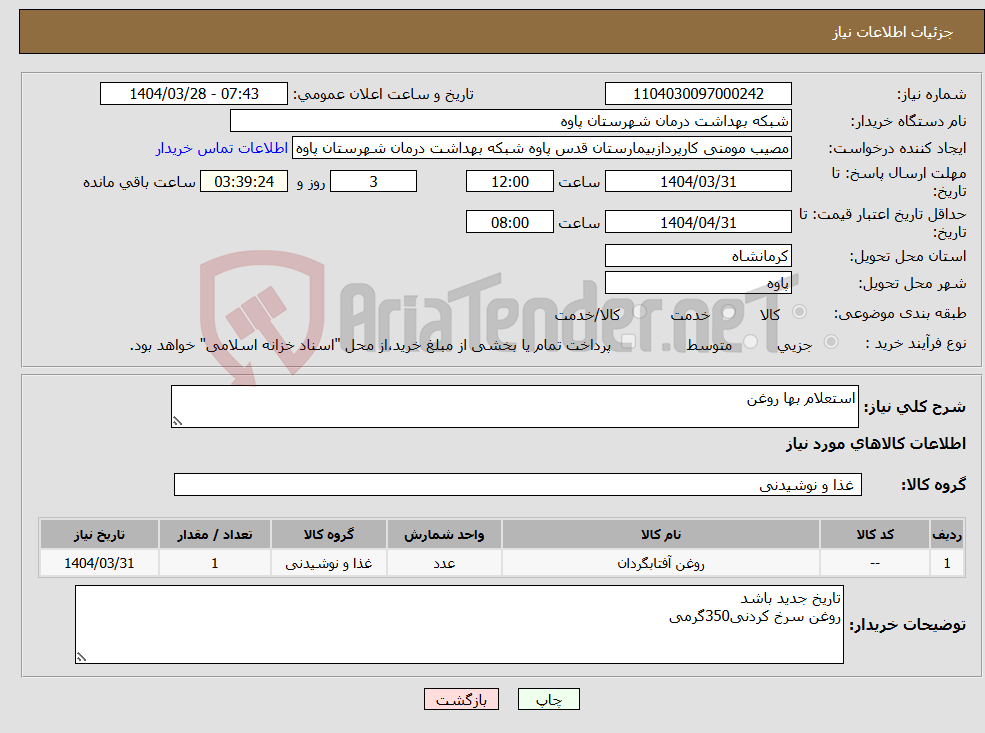Screen dimensions: 985x733
Task: Click buyer organization name field
Action: click(511, 121)
